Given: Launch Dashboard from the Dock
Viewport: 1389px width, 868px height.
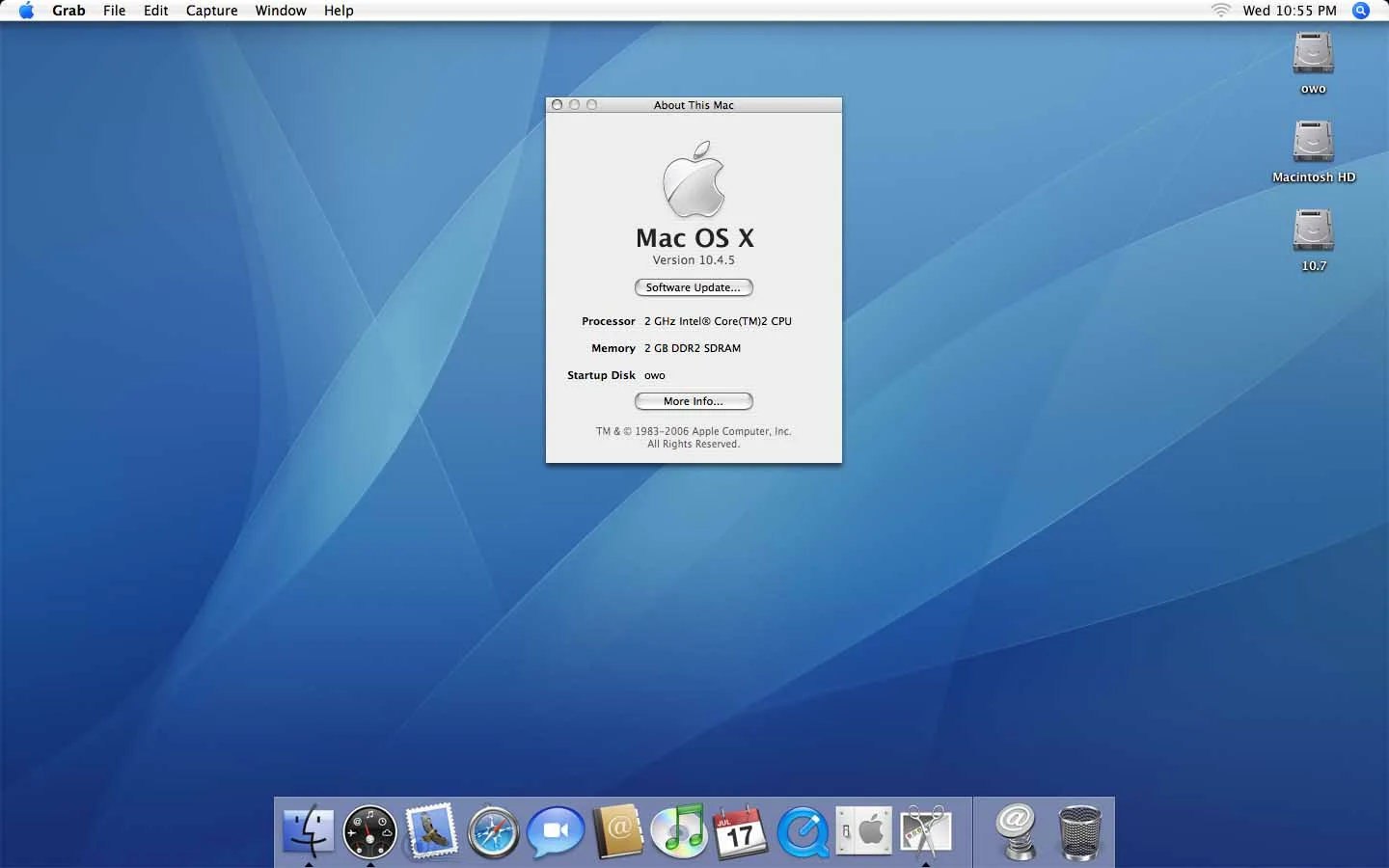Looking at the screenshot, I should tap(369, 831).
